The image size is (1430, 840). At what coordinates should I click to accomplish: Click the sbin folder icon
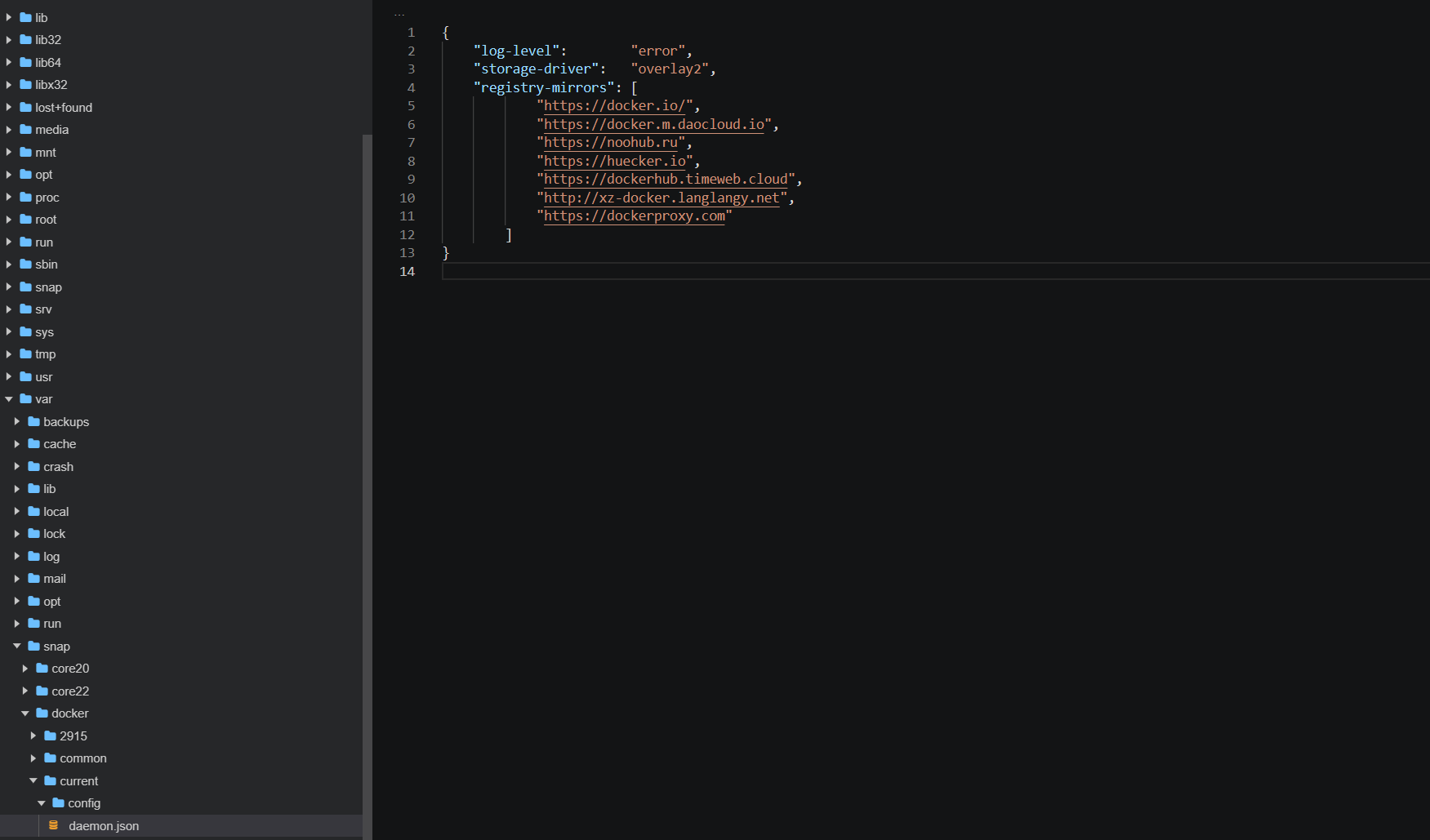[25, 264]
